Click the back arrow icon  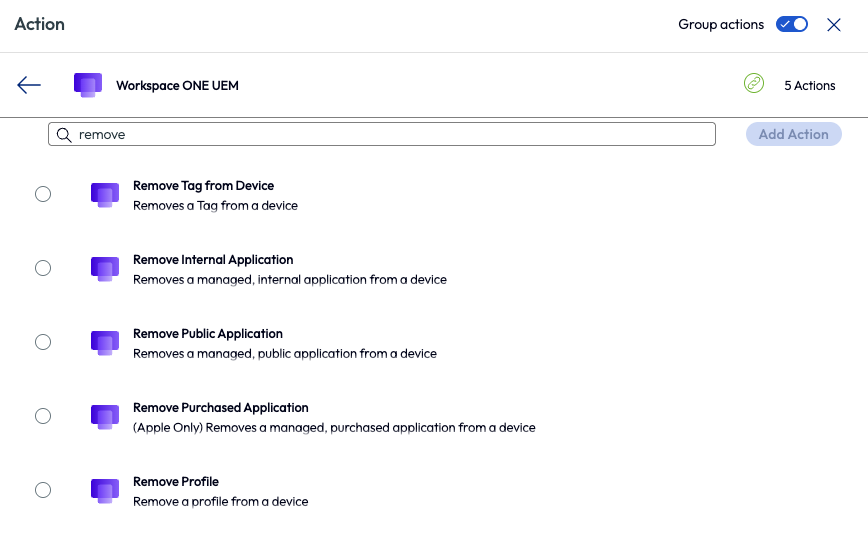(29, 85)
